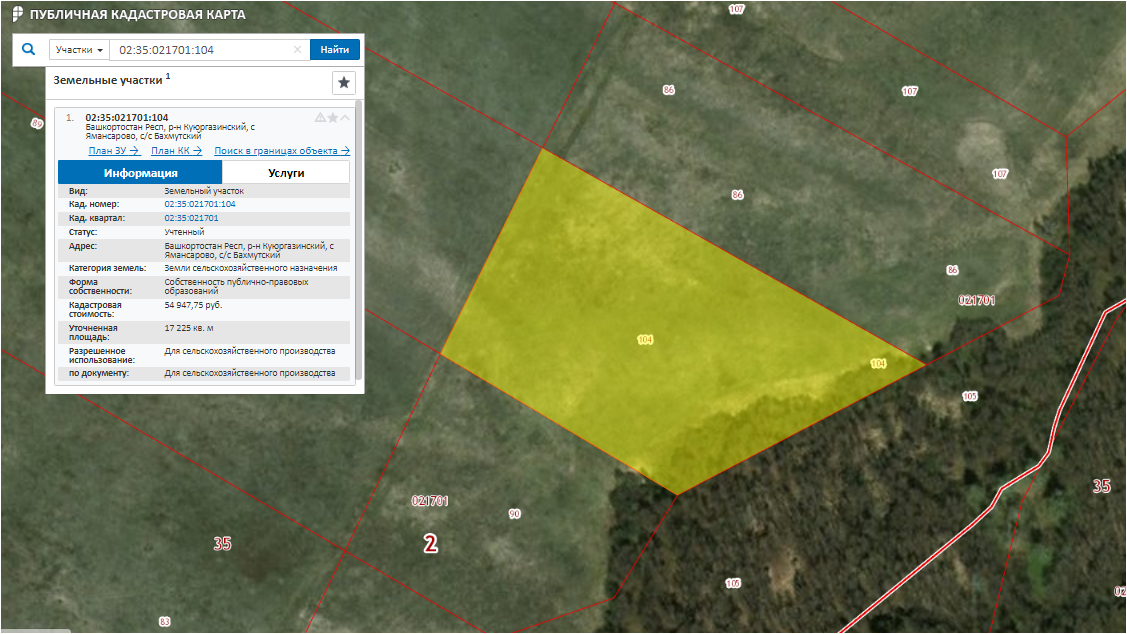
Task: Click the Public Cadastral Map logo
Action: 18,16
